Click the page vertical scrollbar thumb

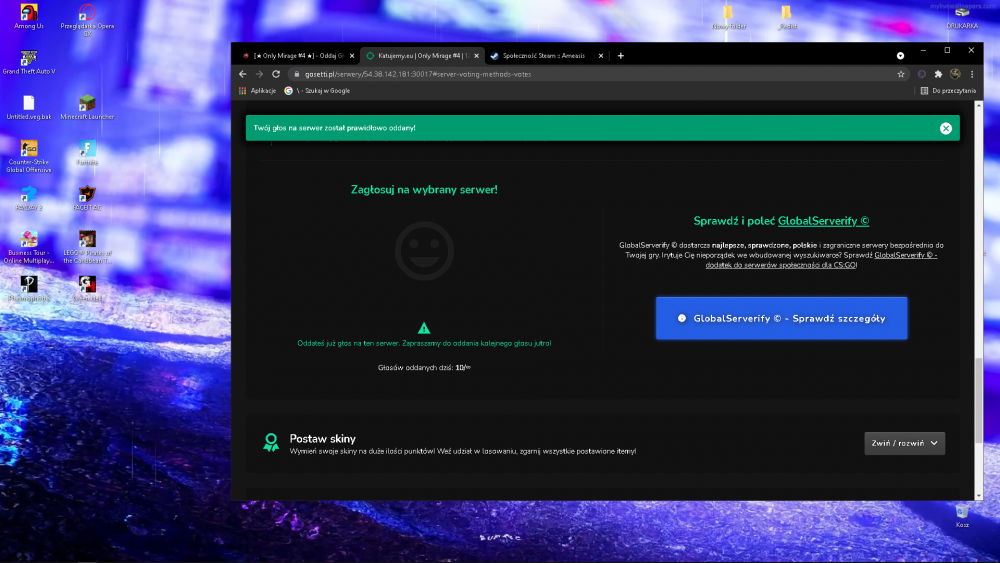979,400
